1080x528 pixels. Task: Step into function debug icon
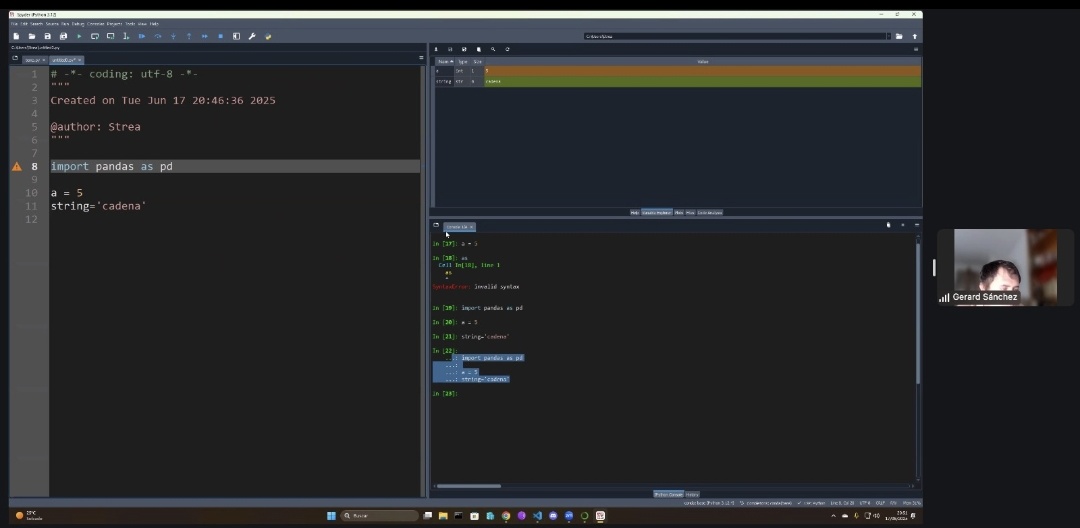pyautogui.click(x=174, y=36)
